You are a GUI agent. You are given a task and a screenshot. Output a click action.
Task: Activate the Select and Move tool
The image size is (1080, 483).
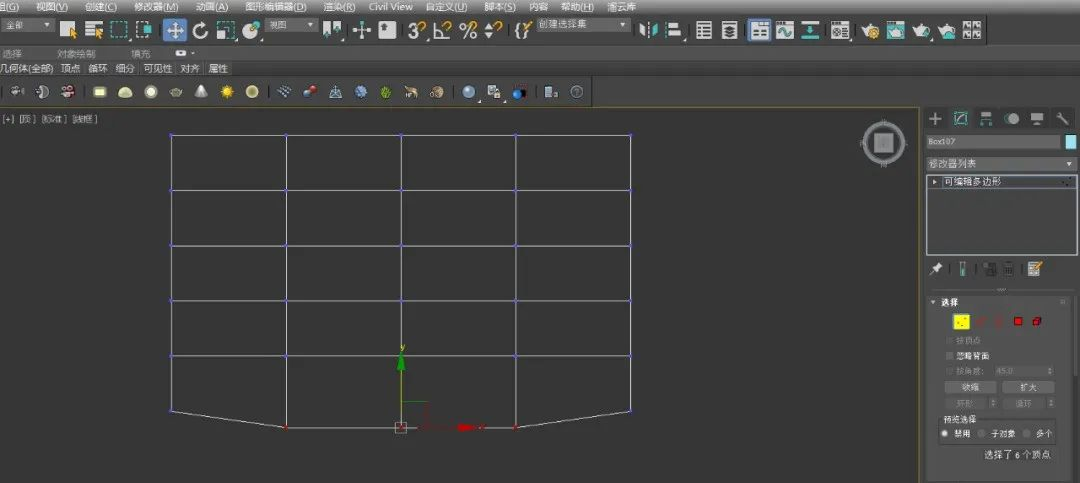pyautogui.click(x=175, y=30)
